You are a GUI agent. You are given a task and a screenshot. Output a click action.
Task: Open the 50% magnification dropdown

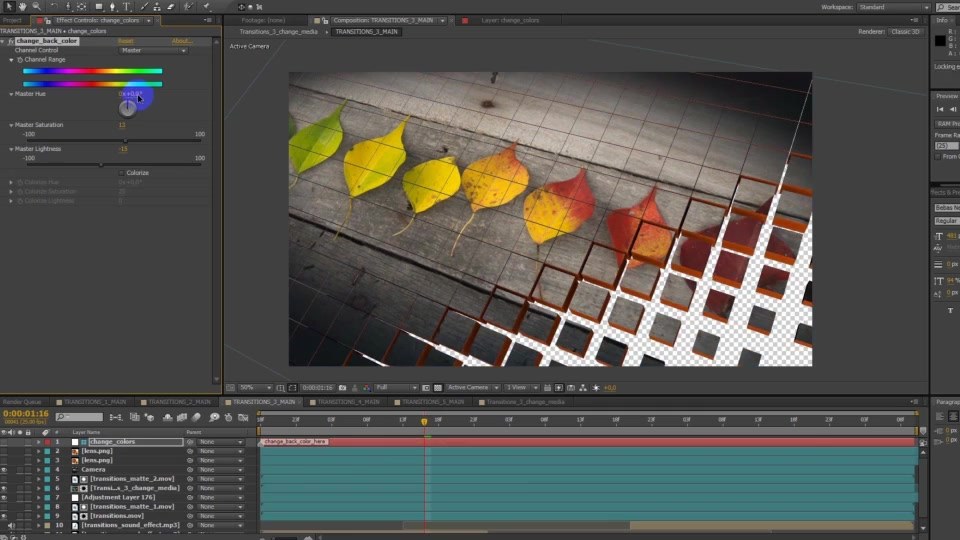[x=255, y=388]
